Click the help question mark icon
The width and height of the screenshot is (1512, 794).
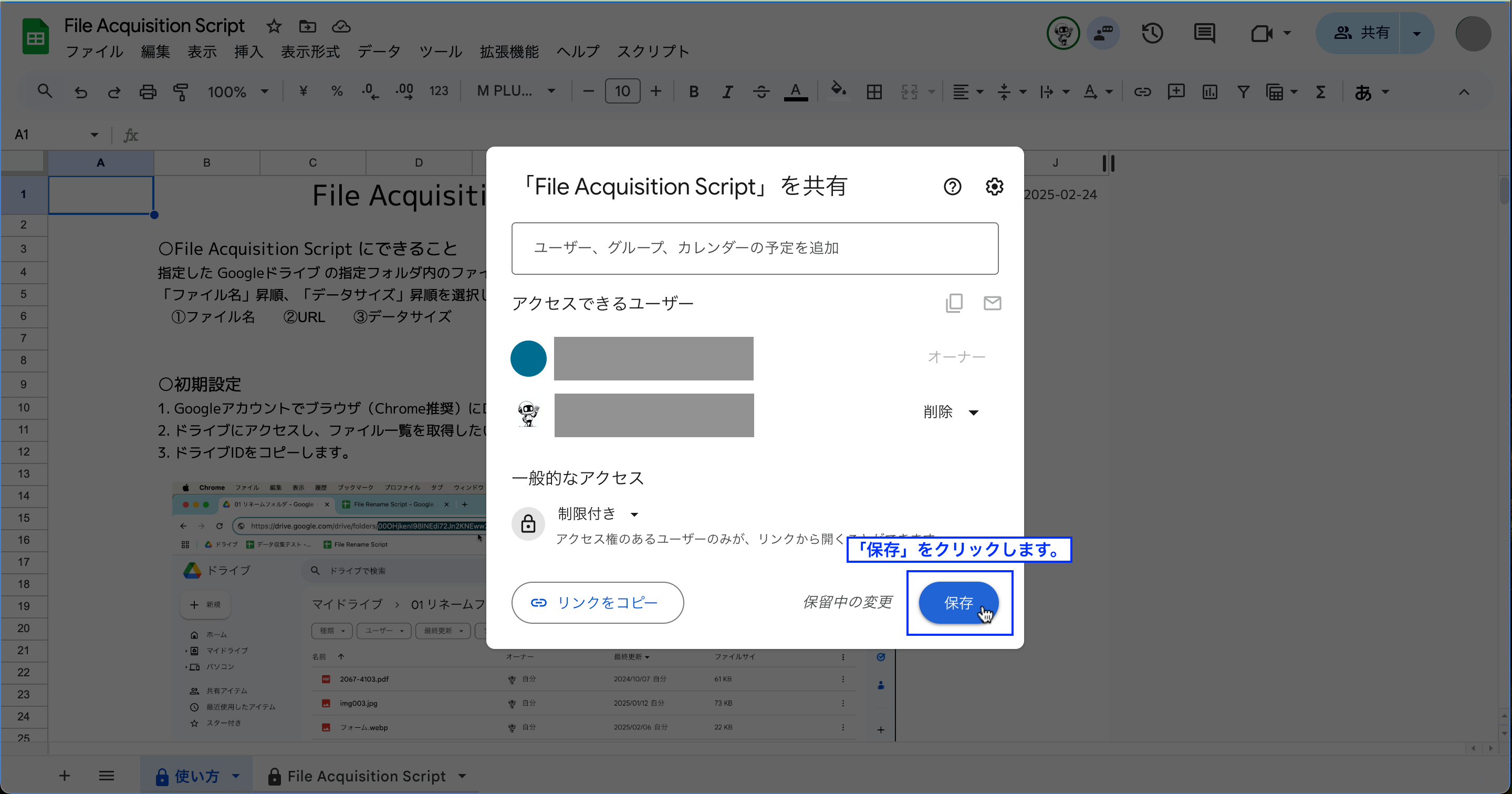[952, 187]
